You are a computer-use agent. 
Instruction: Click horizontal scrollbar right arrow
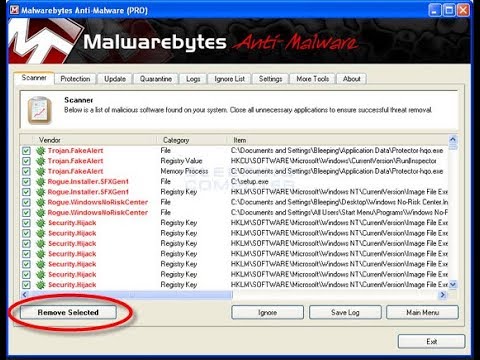[x=443, y=294]
